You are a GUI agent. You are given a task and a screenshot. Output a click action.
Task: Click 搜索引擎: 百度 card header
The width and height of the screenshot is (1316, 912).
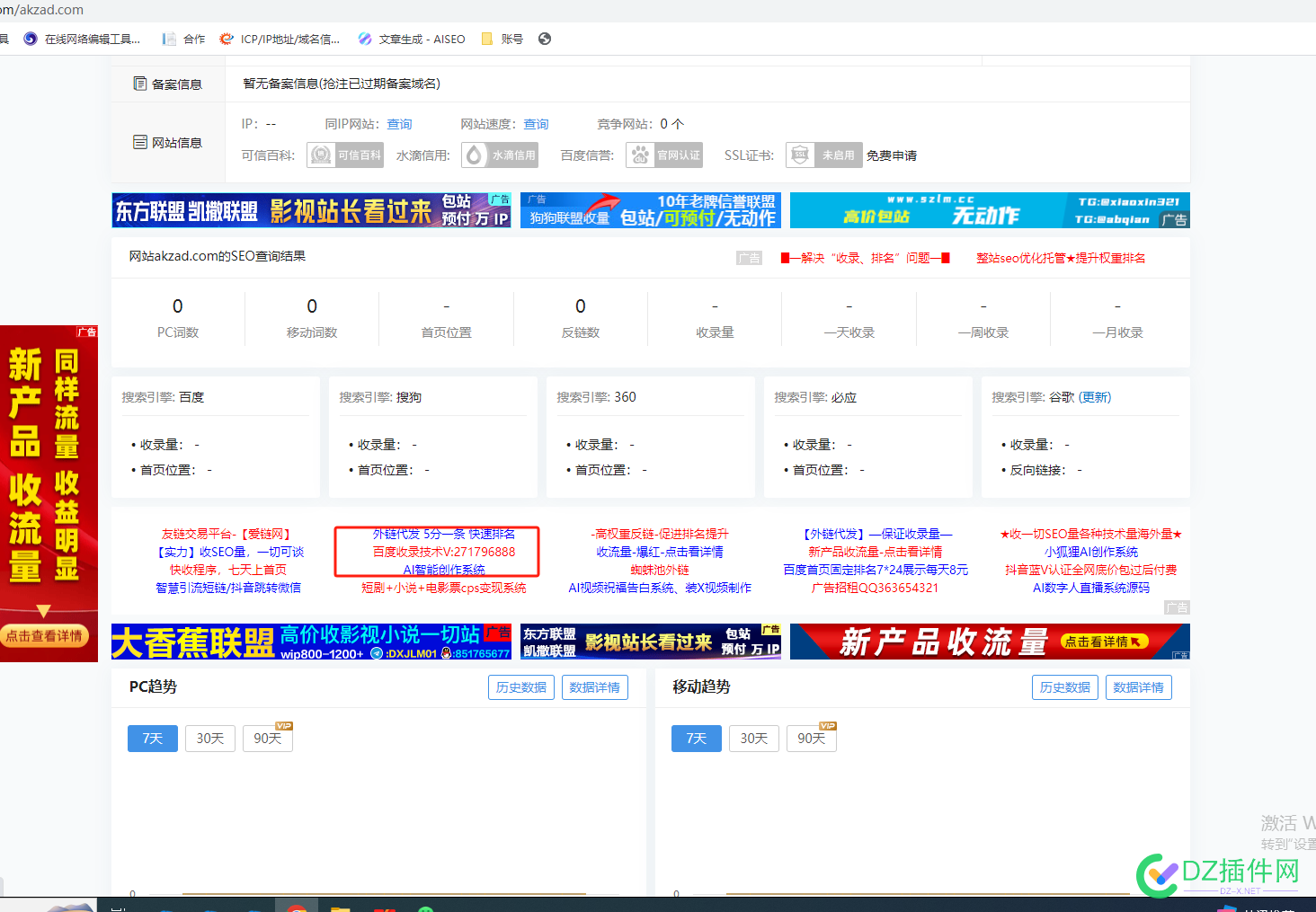coord(164,397)
